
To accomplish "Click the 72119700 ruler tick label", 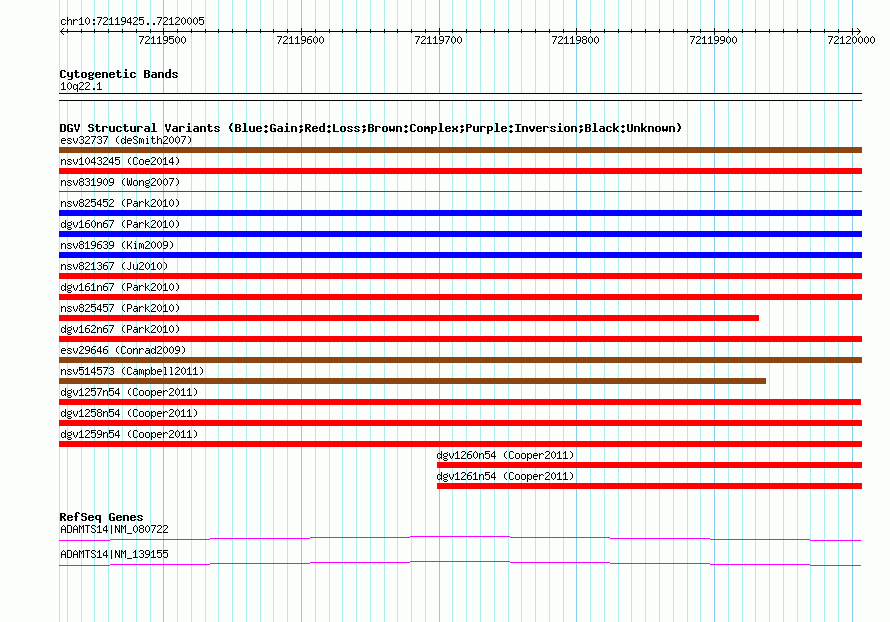I will point(438,40).
